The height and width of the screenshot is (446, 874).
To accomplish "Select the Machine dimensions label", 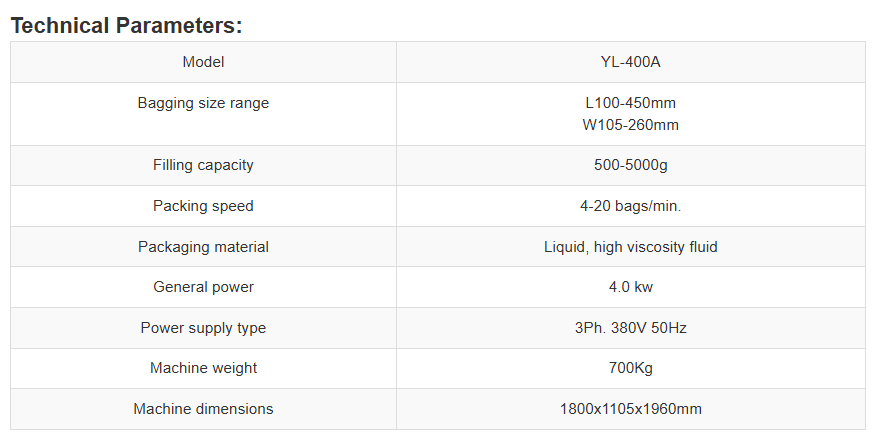I will coord(203,409).
